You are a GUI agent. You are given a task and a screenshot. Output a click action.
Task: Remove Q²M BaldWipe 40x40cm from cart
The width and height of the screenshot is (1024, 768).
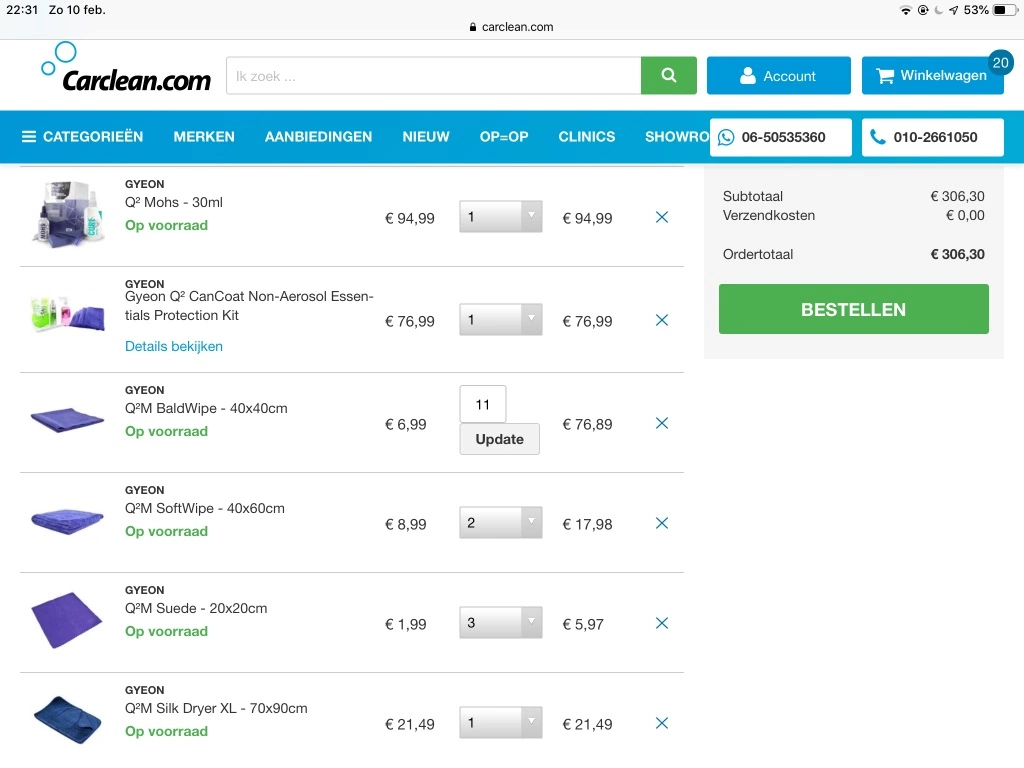click(662, 423)
